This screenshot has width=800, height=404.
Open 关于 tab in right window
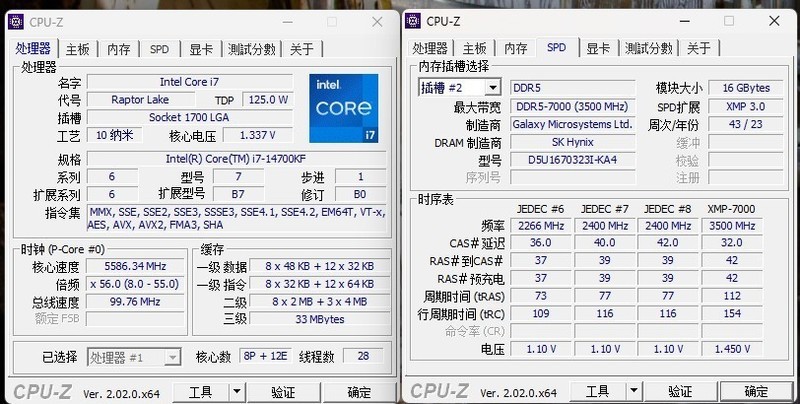(698, 48)
